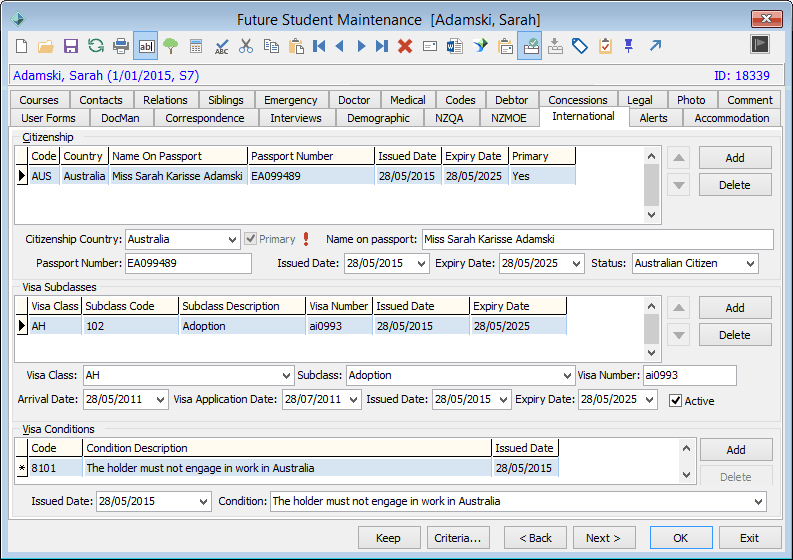The height and width of the screenshot is (560, 793).
Task: Add a new Citizenship entry
Action: pos(735,158)
